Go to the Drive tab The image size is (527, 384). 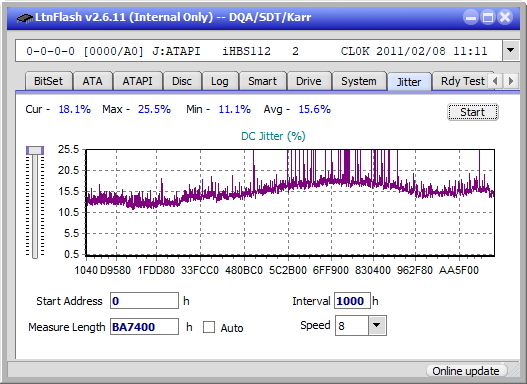pyautogui.click(x=309, y=81)
